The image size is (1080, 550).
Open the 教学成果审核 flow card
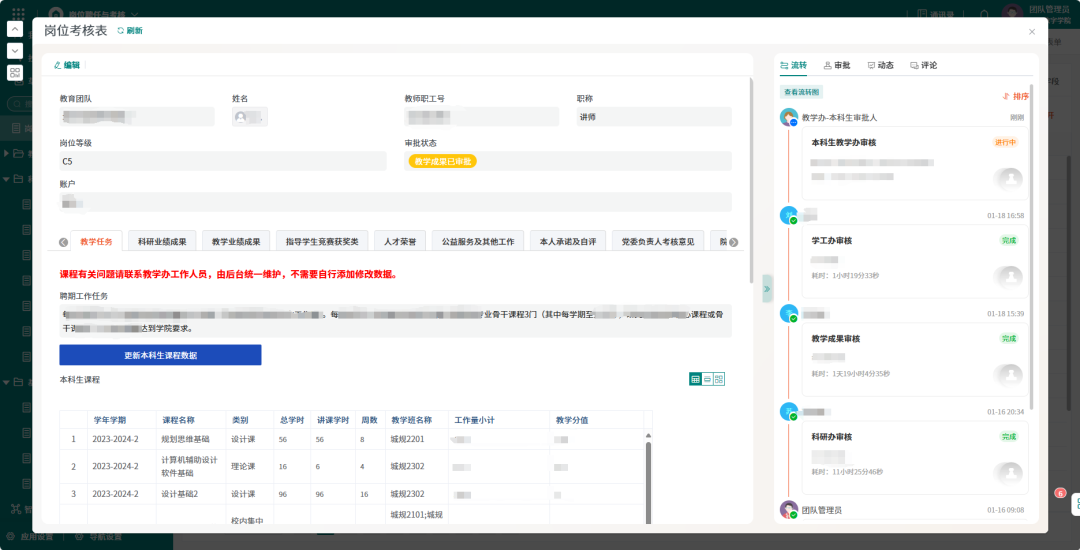pyautogui.click(x=915, y=360)
